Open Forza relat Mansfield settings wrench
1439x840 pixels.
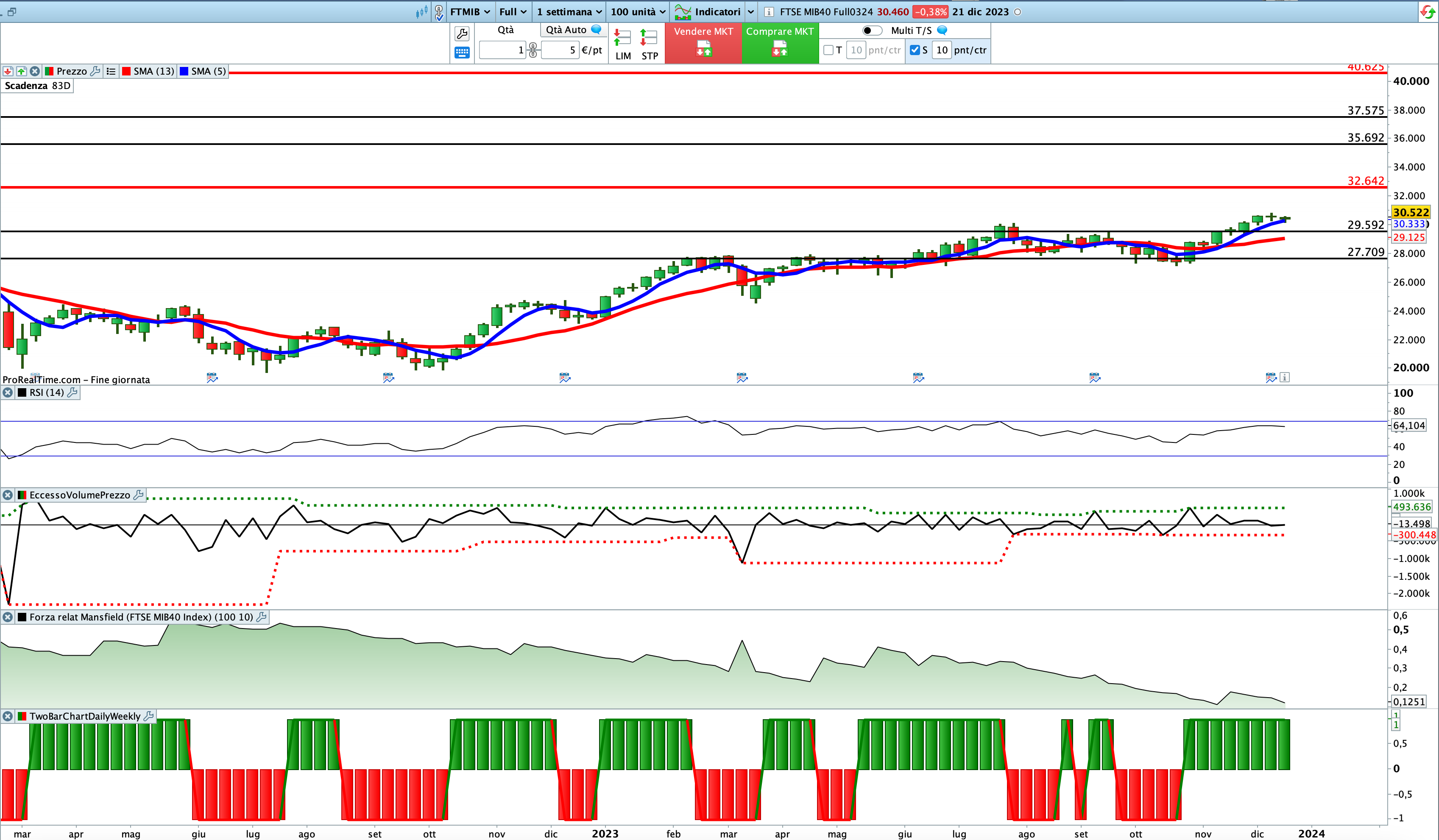tap(262, 617)
